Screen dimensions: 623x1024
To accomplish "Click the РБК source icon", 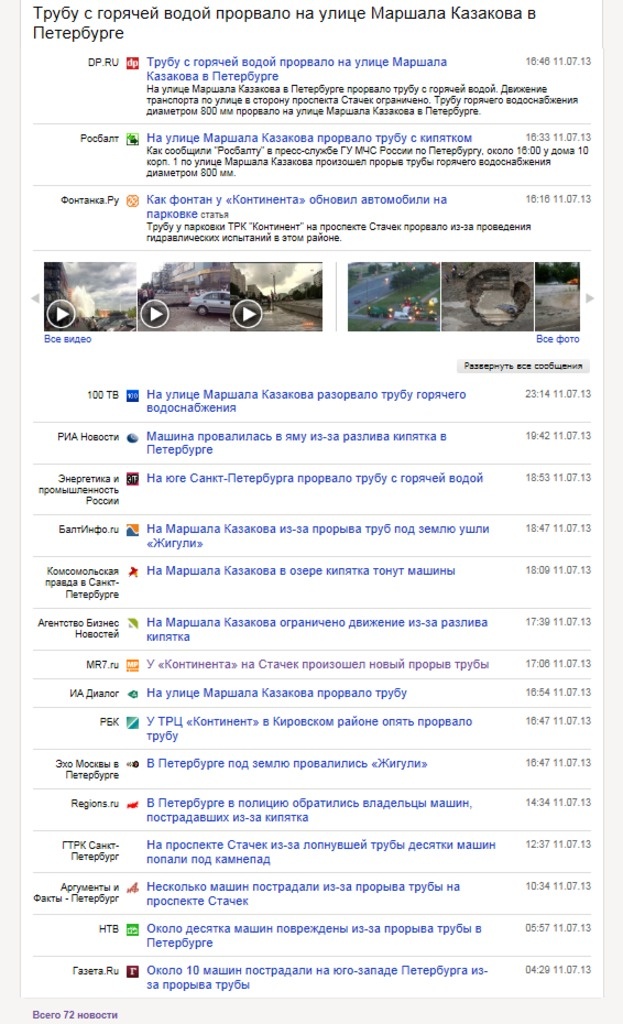I will 132,722.
